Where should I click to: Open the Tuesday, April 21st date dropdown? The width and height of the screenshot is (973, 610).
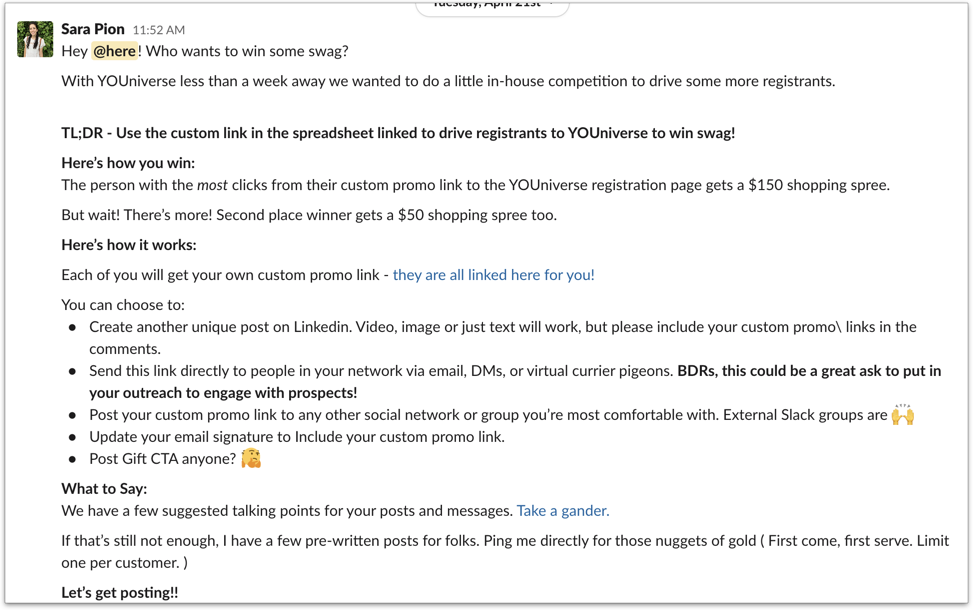[x=492, y=5]
